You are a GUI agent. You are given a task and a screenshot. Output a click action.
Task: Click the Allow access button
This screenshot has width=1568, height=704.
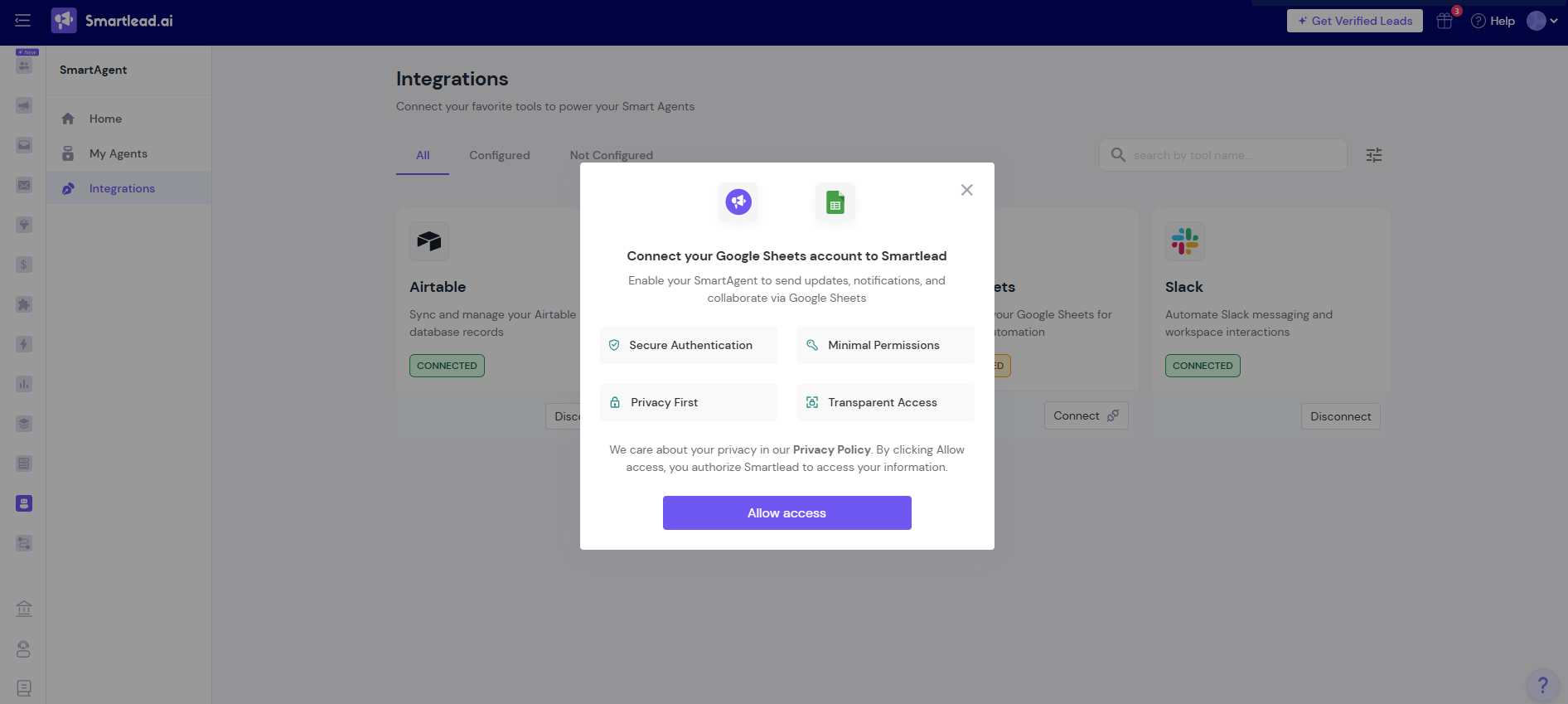click(x=787, y=512)
